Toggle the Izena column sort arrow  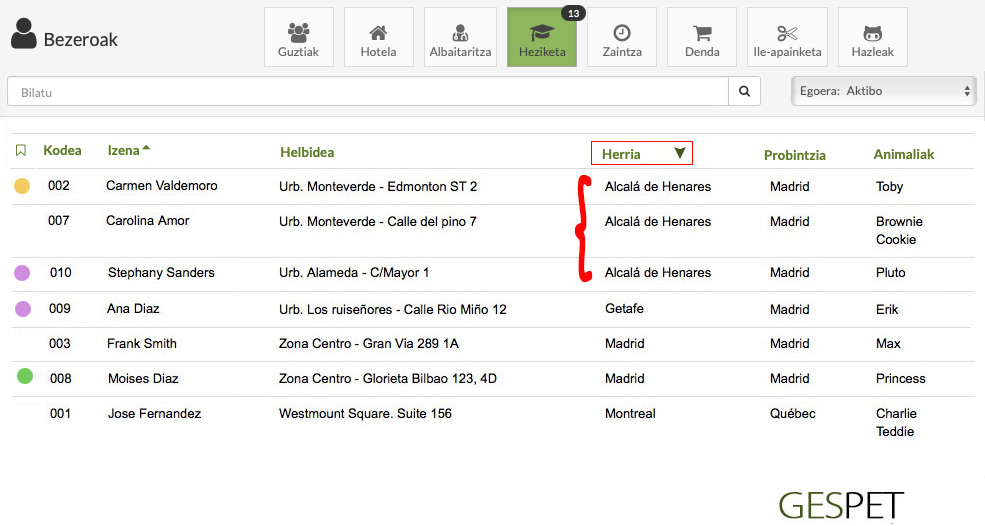pos(146,148)
